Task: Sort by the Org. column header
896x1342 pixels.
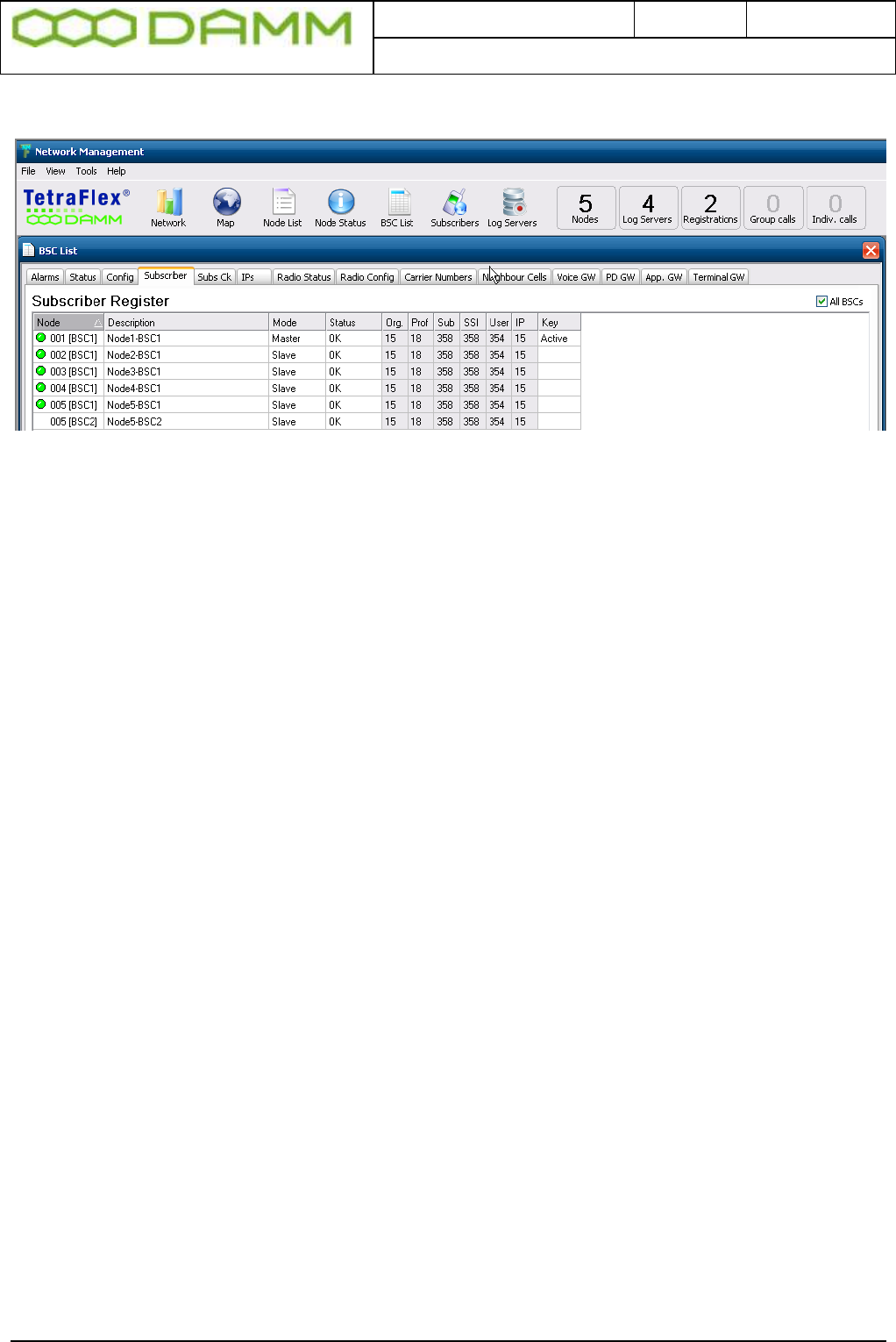Action: (x=395, y=323)
